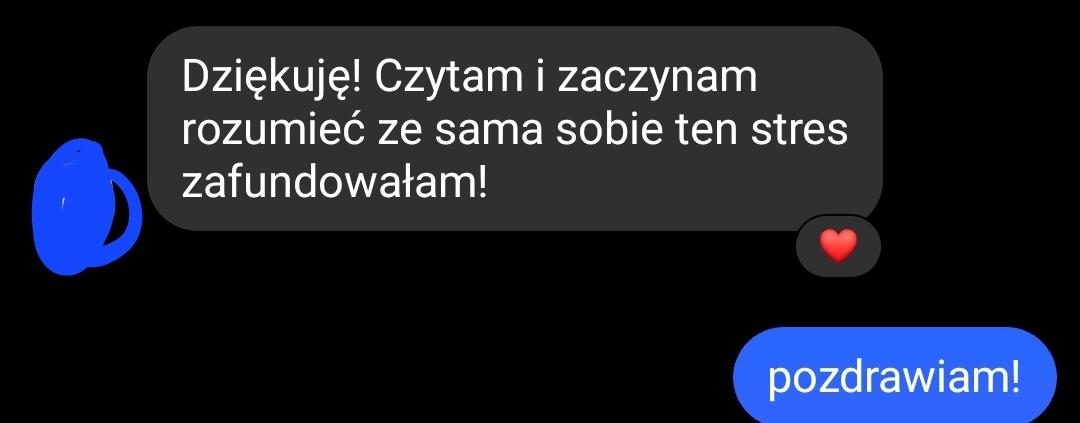
Task: Click the word 'Czytam' in the message
Action: [x=449, y=80]
